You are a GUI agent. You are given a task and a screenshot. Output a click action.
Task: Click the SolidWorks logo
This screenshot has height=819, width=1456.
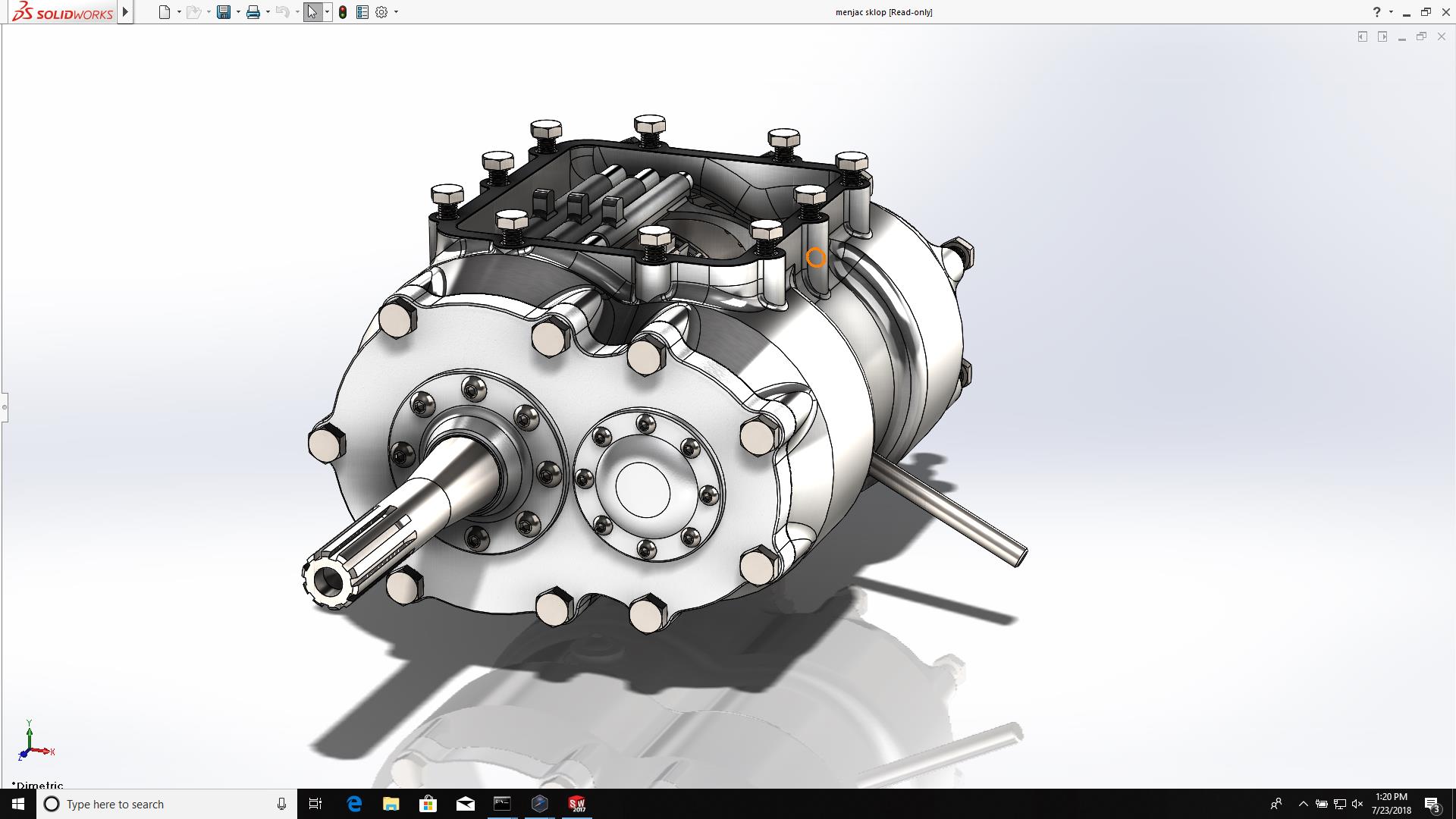[x=62, y=12]
